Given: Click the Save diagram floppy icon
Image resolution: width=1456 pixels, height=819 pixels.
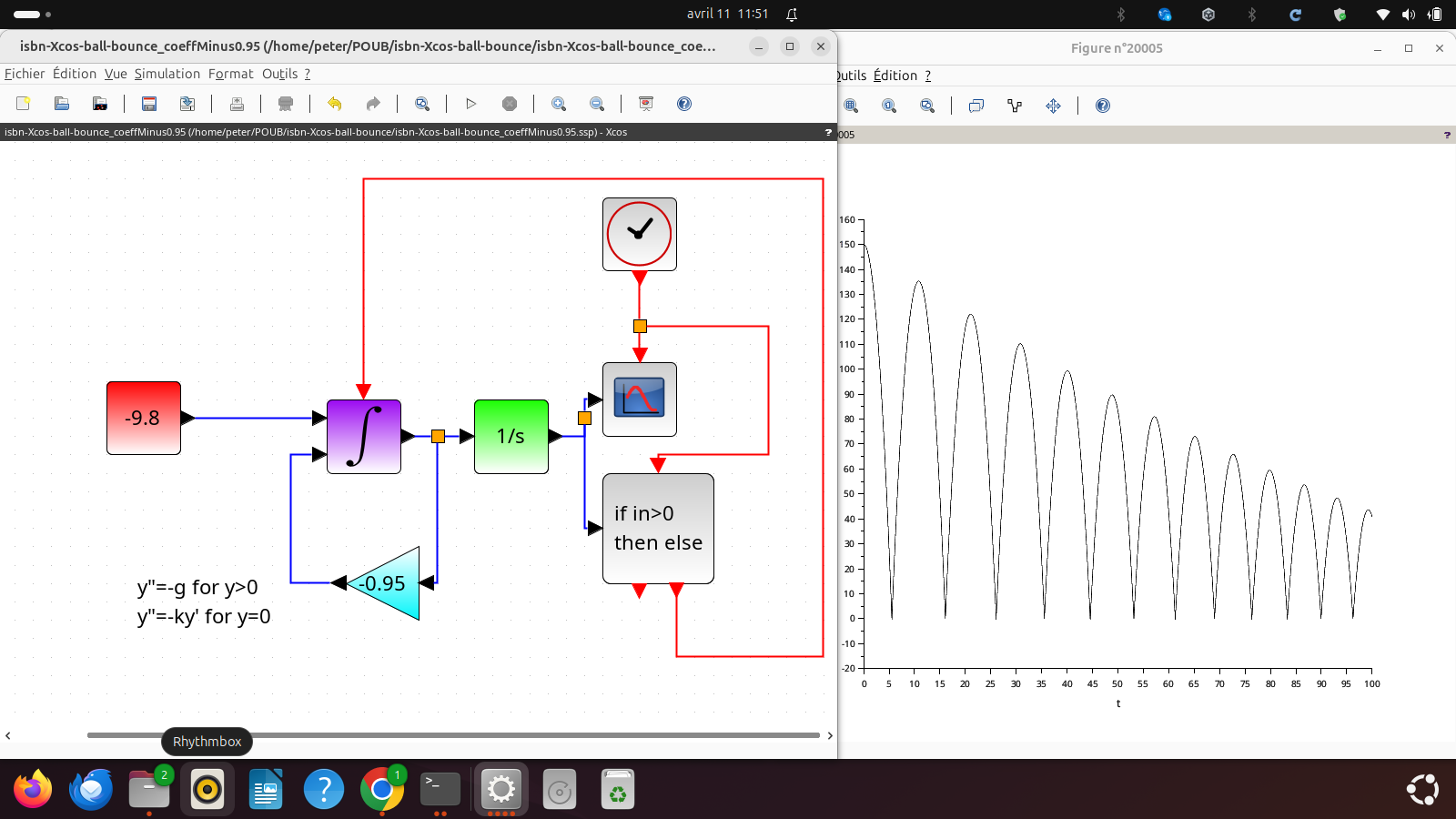Looking at the screenshot, I should point(149,104).
